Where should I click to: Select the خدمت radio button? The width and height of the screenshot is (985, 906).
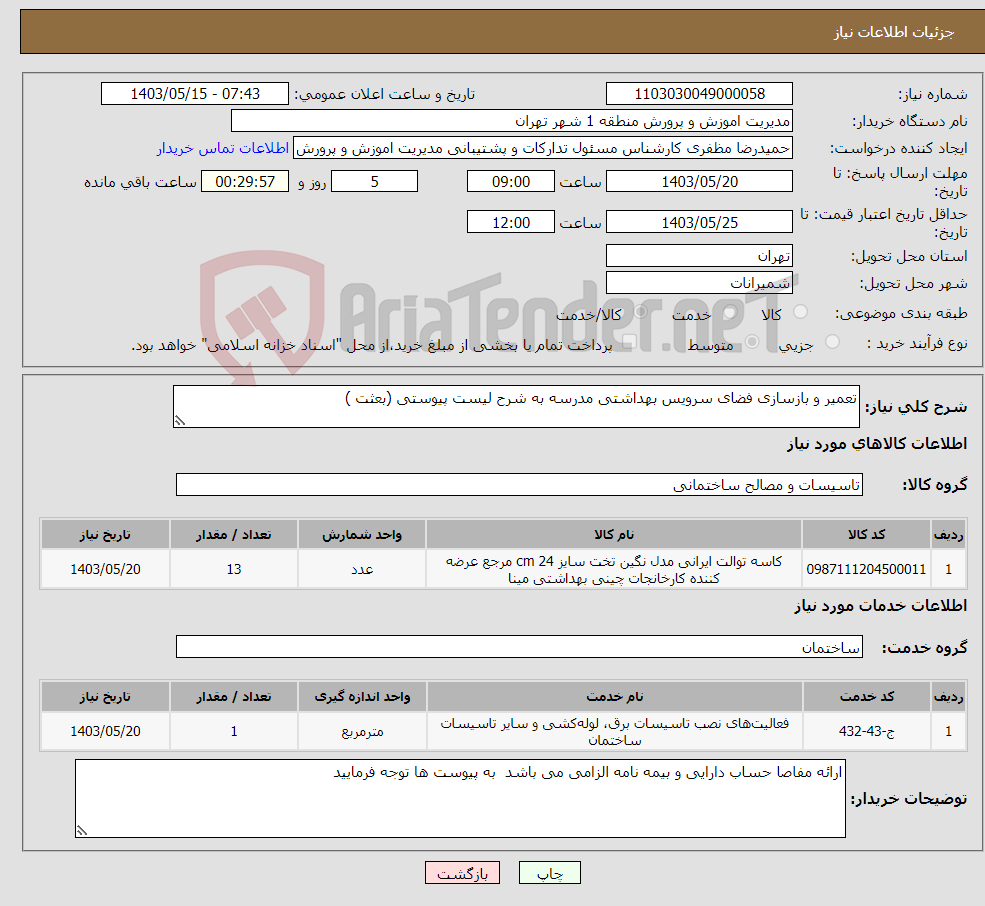(729, 312)
